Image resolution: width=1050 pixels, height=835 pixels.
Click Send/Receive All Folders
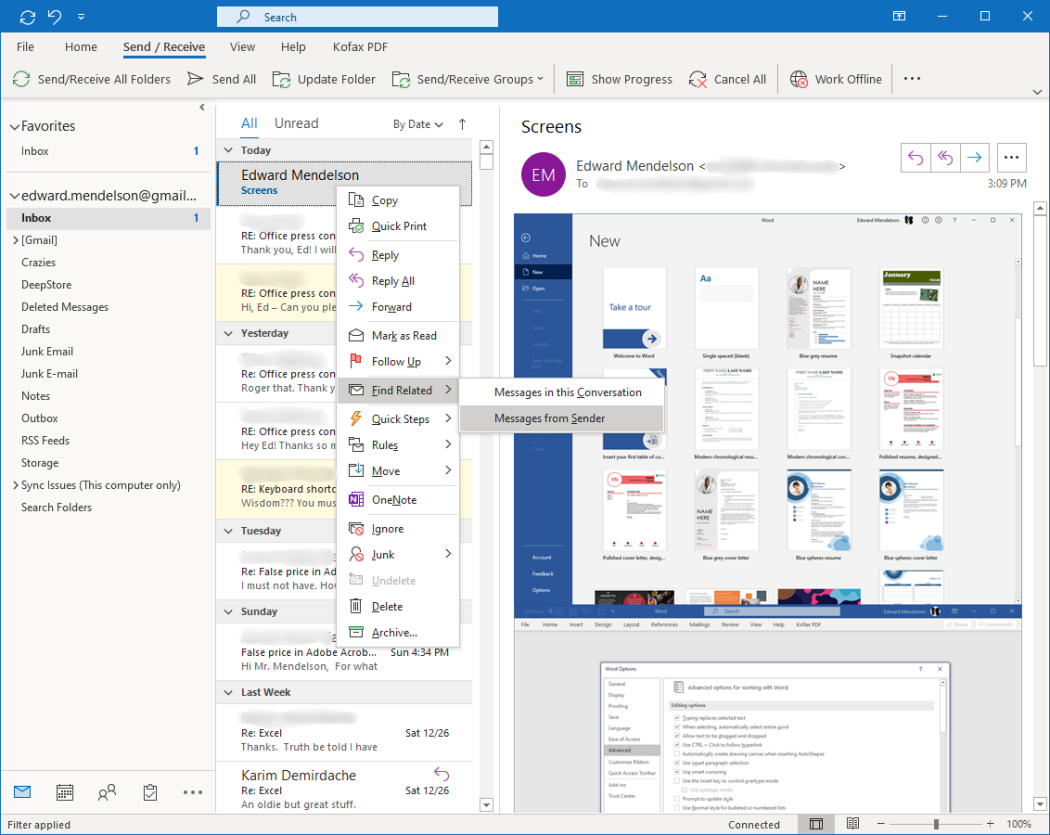[92, 79]
